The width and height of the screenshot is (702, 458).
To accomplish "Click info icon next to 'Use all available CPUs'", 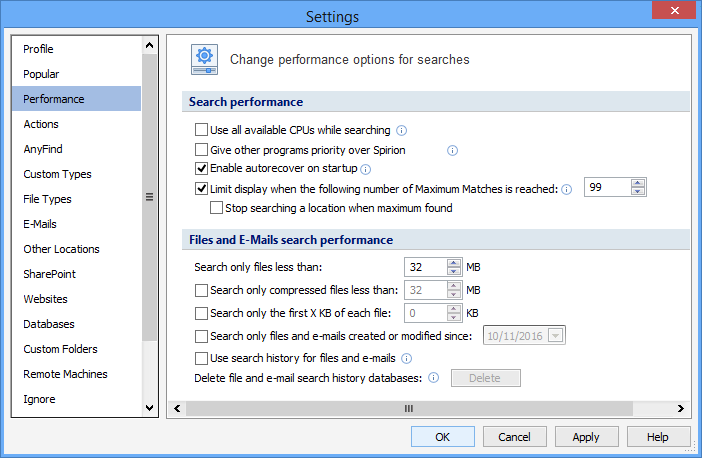I will 401,130.
